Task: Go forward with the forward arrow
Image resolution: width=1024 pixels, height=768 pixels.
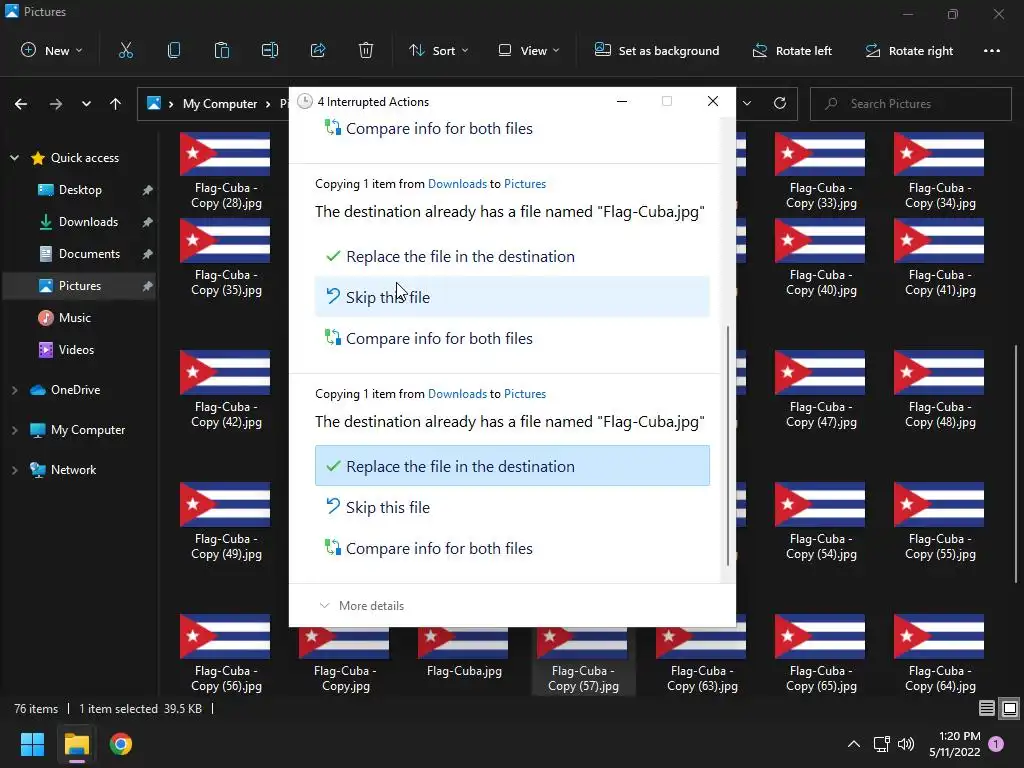Action: point(56,104)
